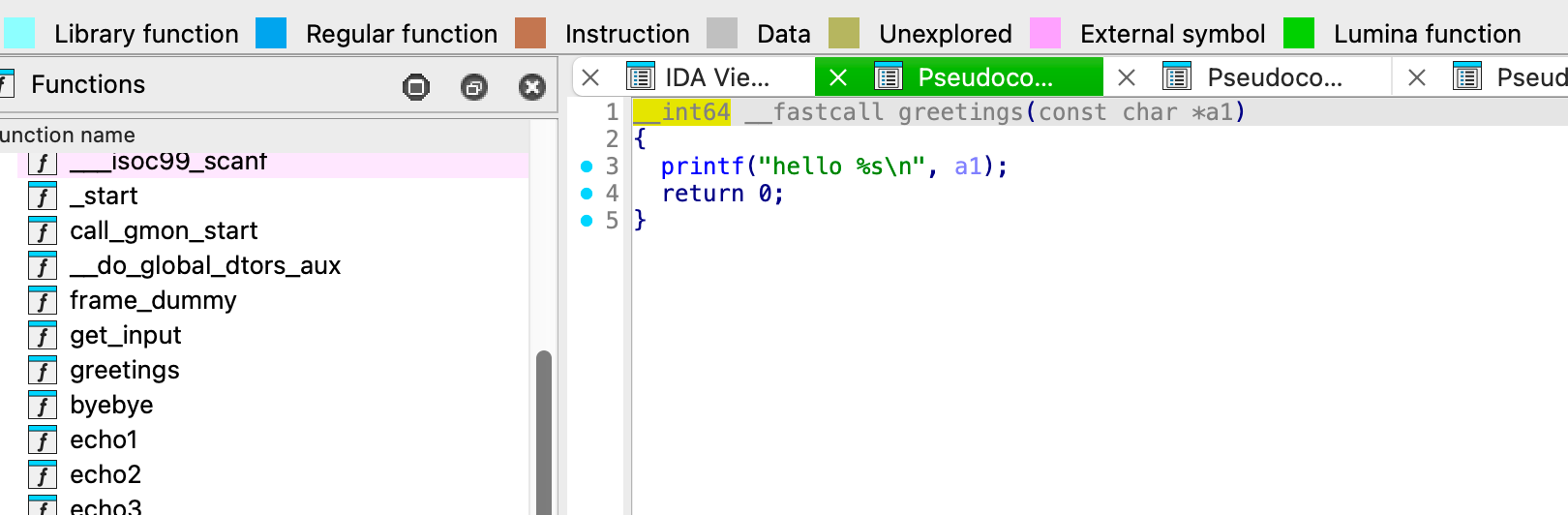This screenshot has width=1568, height=515.
Task: Close the Functions panel
Action: tap(531, 87)
